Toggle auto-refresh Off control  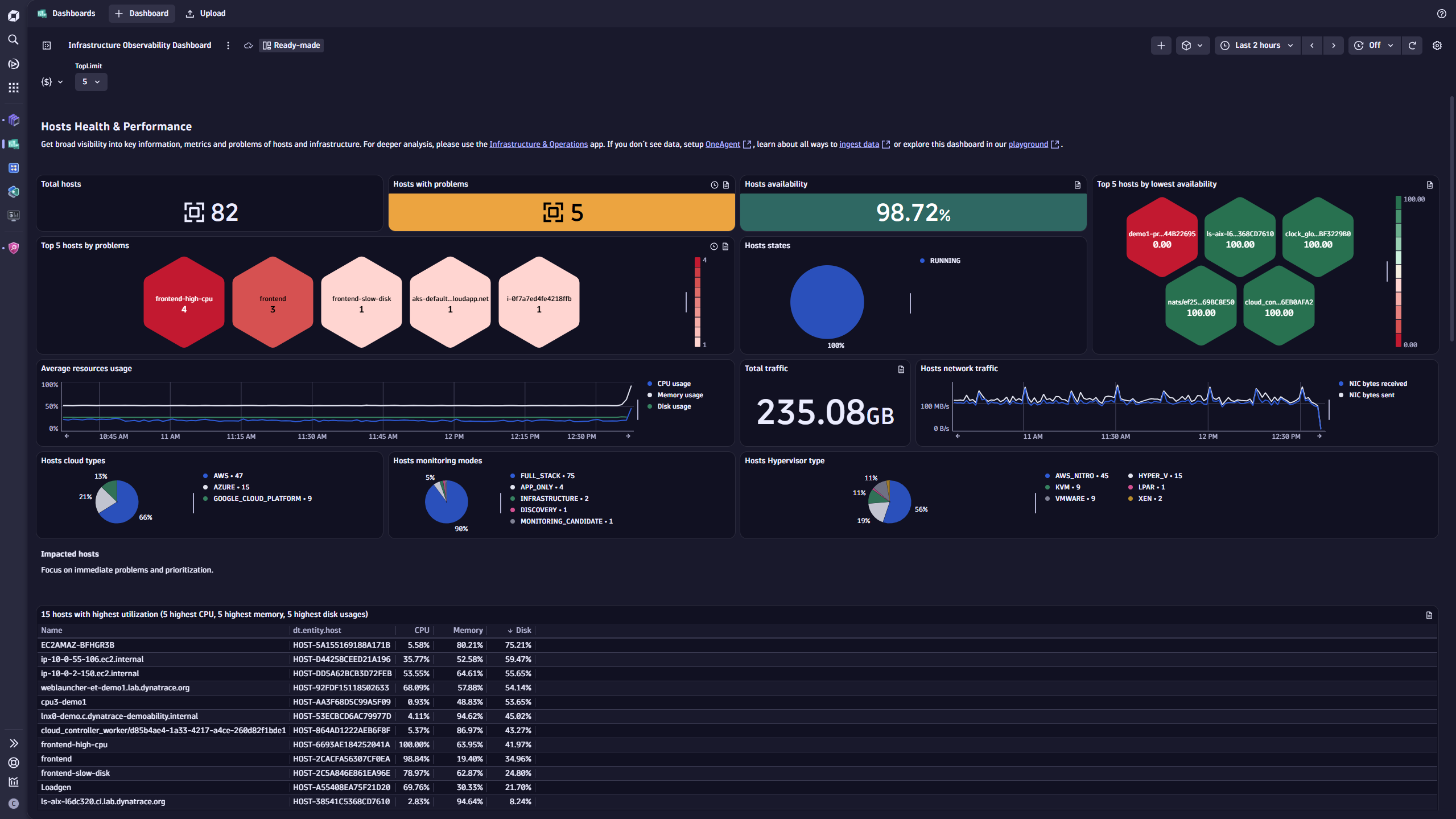click(x=1373, y=45)
